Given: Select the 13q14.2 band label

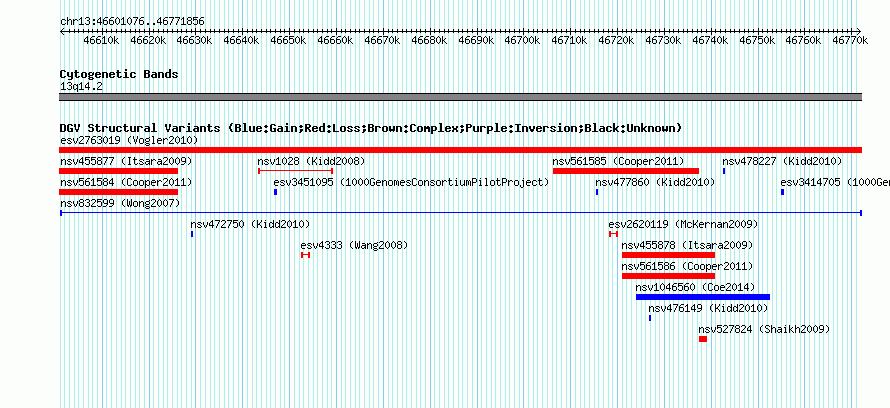Looking at the screenshot, I should (x=81, y=87).
